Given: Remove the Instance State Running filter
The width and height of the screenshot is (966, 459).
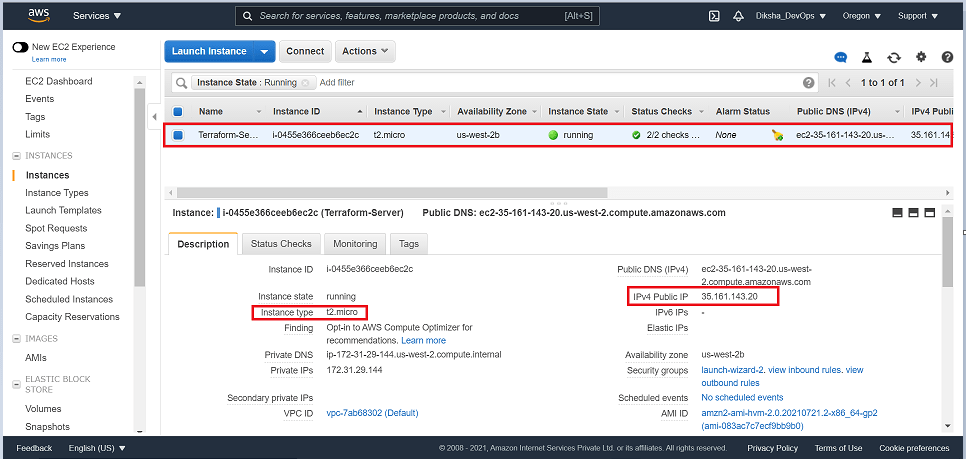Looking at the screenshot, I should click(x=304, y=83).
